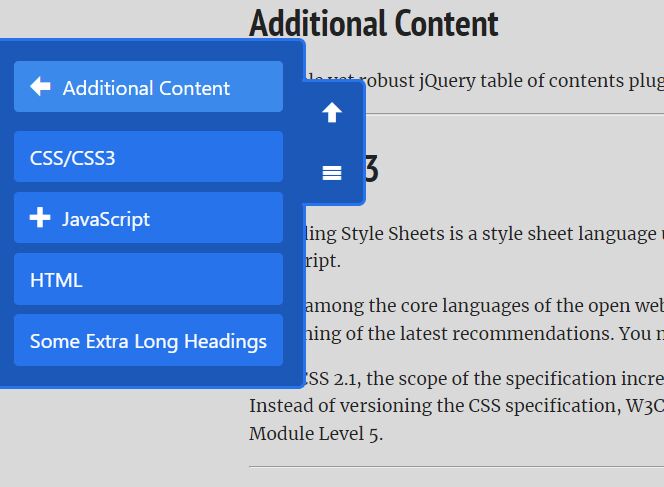664x487 pixels.
Task: Toggle the table of contents list icon
Action: (x=332, y=173)
